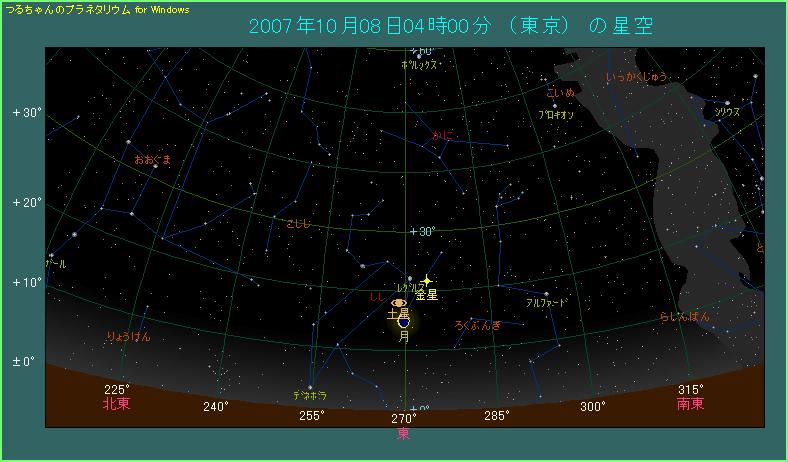The width and height of the screenshot is (788, 462).
Task: Select the こじし constellation label
Action: [298, 223]
